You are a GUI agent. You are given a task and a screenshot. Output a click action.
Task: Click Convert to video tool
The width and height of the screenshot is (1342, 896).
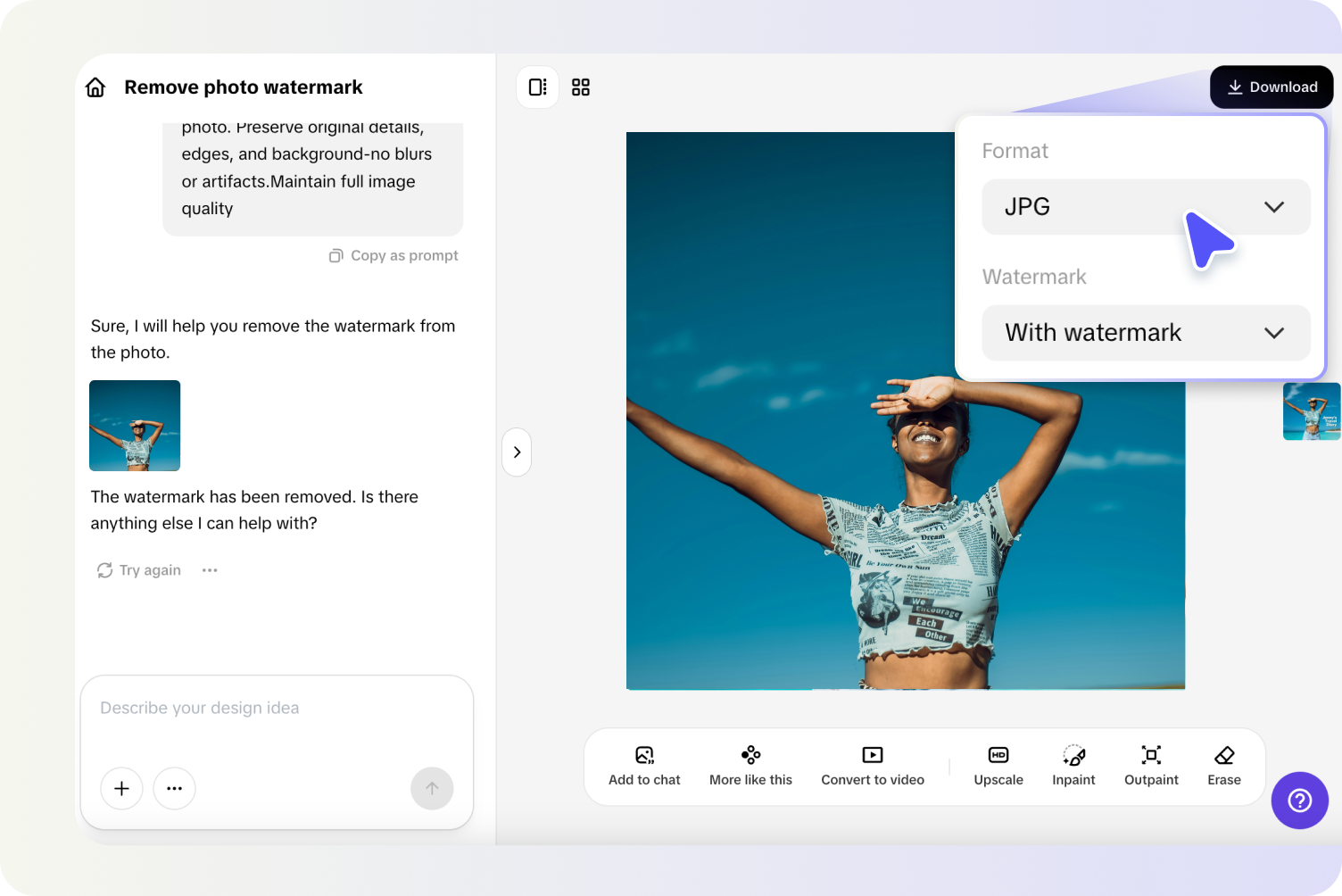[x=873, y=767]
